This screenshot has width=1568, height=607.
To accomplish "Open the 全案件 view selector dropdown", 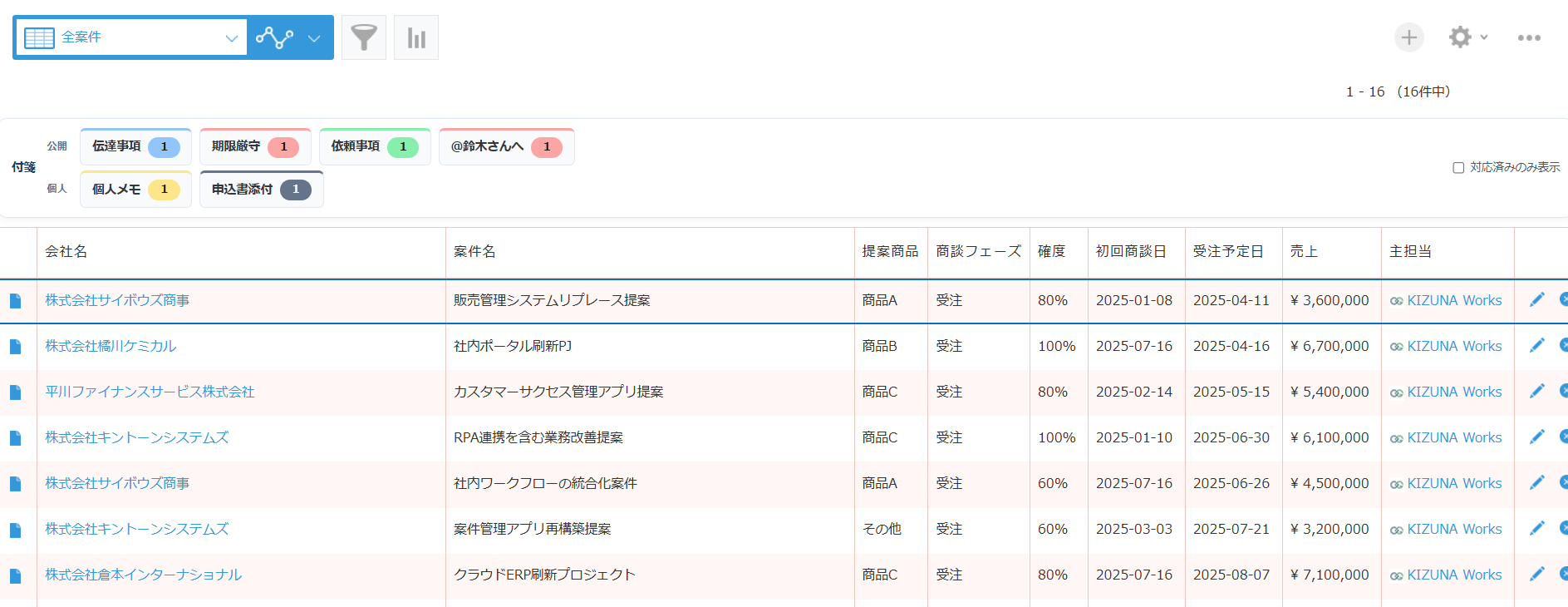I will point(131,37).
